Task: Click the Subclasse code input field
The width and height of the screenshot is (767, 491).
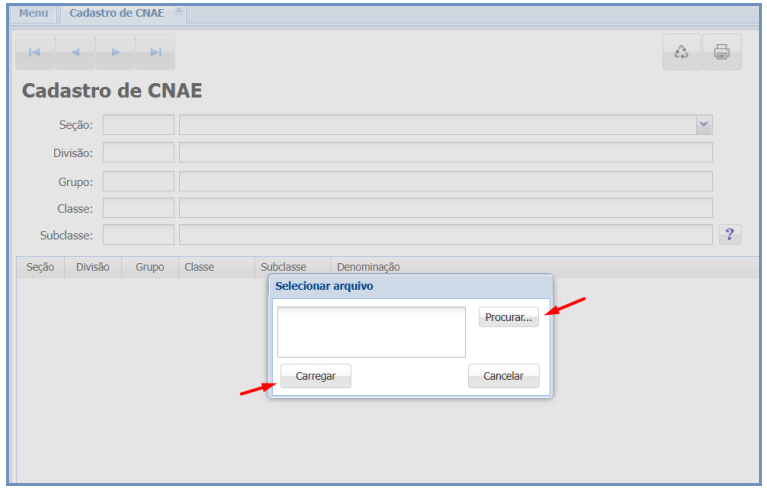Action: click(x=138, y=235)
